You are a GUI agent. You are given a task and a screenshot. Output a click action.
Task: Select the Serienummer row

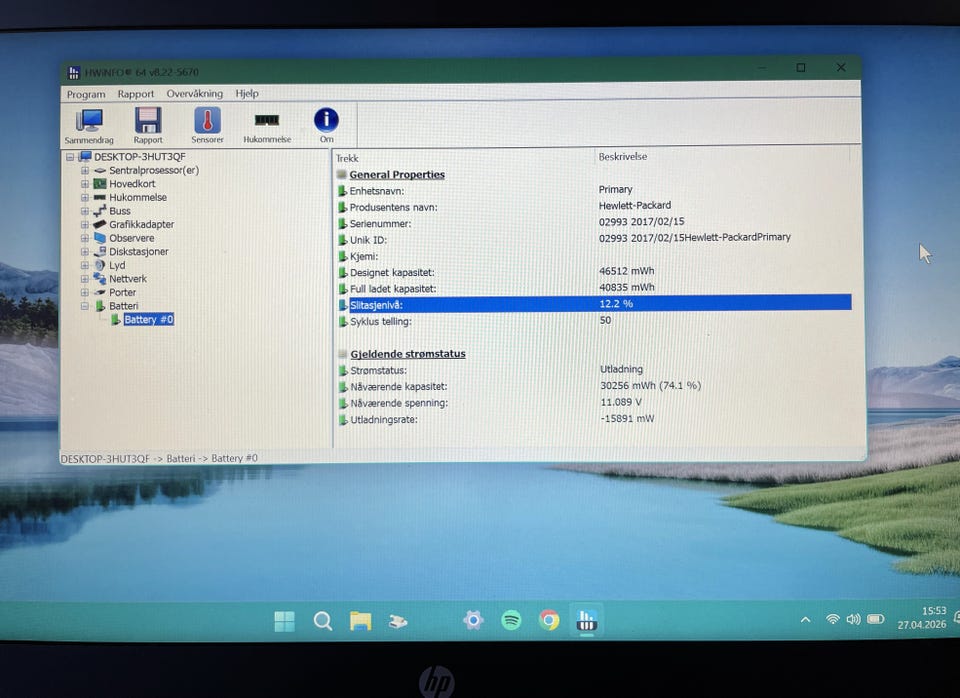click(594, 223)
